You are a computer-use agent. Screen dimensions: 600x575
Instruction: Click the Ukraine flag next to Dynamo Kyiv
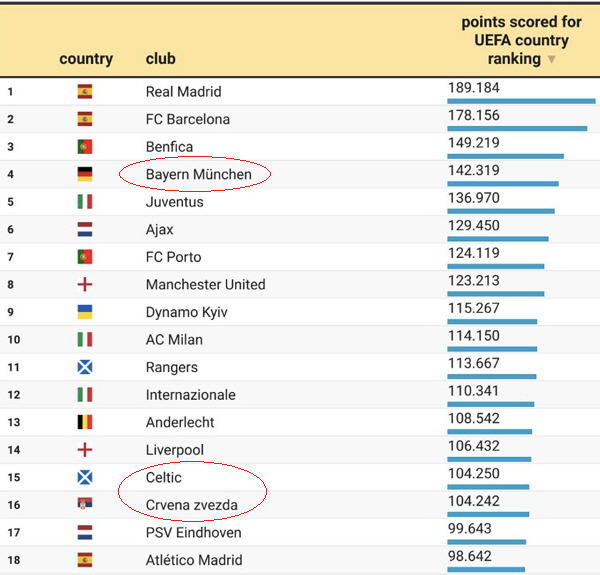[x=85, y=312]
